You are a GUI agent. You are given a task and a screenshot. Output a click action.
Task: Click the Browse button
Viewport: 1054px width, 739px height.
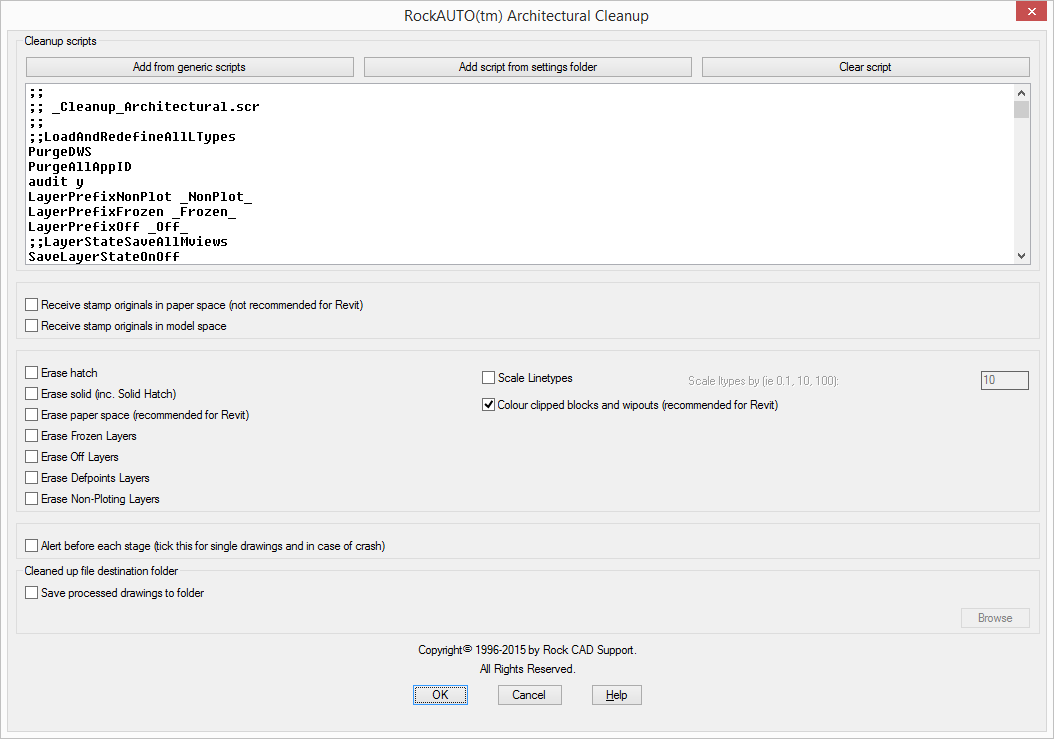pyautogui.click(x=995, y=618)
